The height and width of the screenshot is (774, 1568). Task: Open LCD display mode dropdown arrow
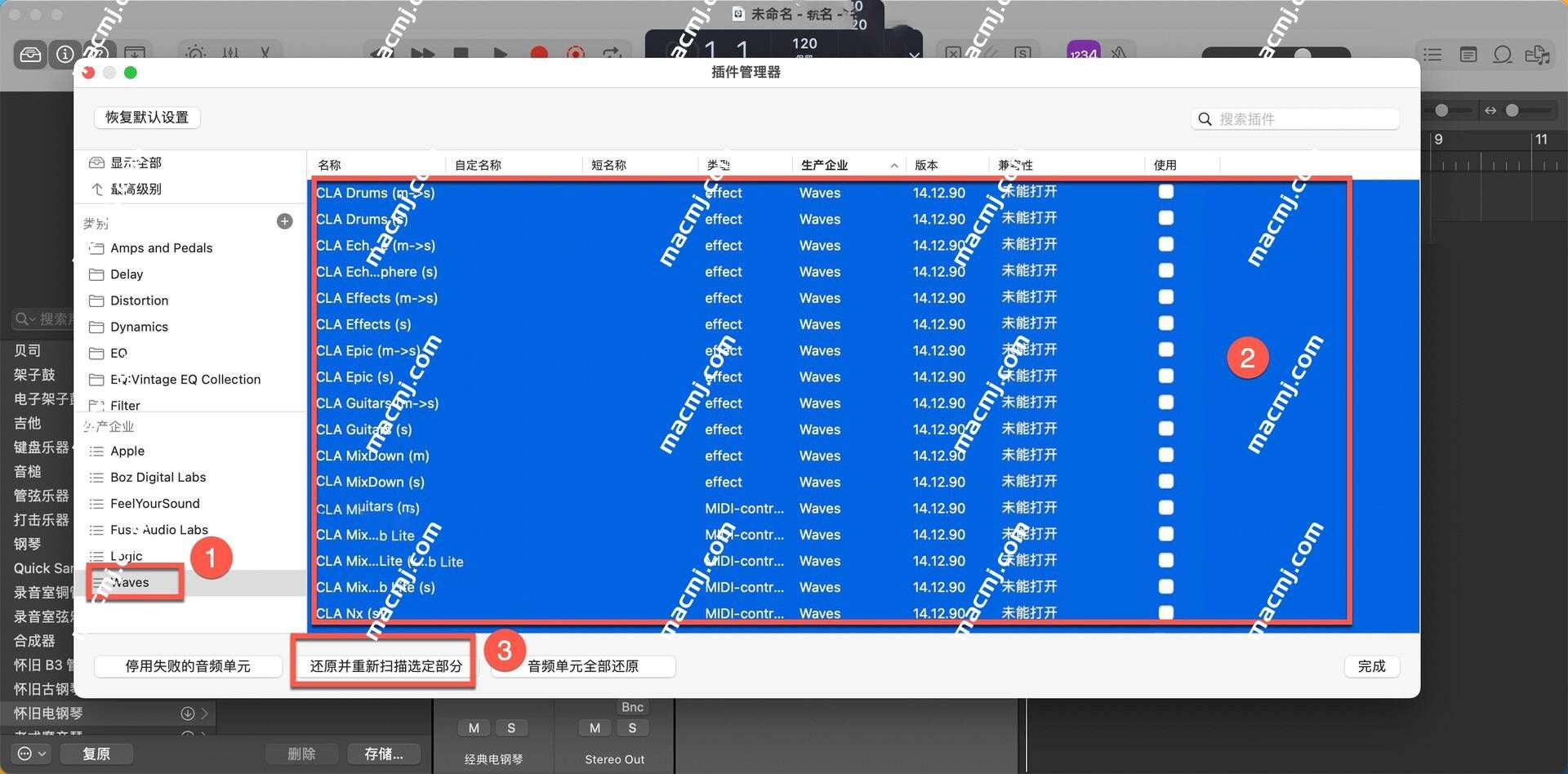click(x=914, y=55)
